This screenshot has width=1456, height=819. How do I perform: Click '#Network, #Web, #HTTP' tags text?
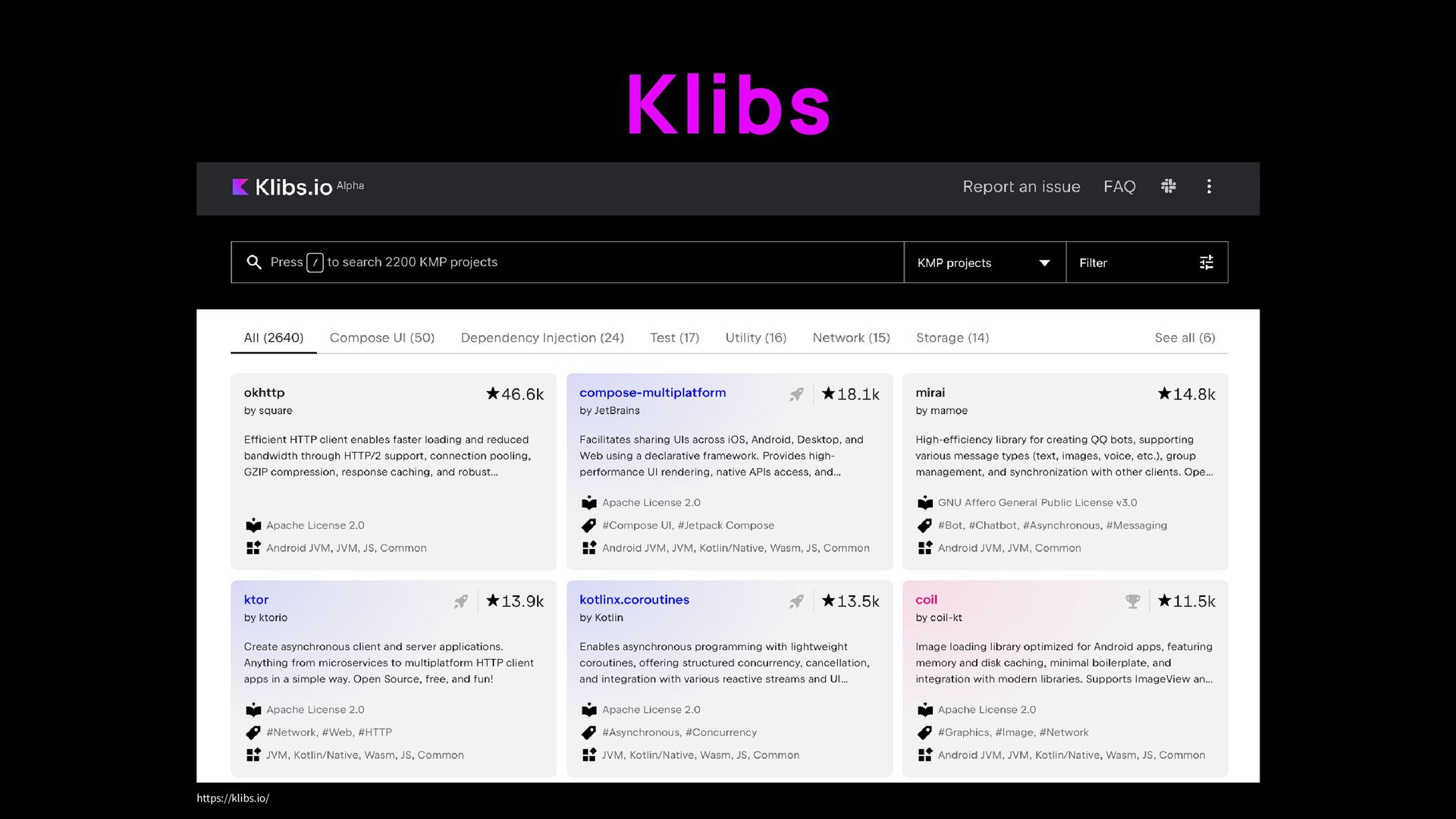pyautogui.click(x=328, y=733)
